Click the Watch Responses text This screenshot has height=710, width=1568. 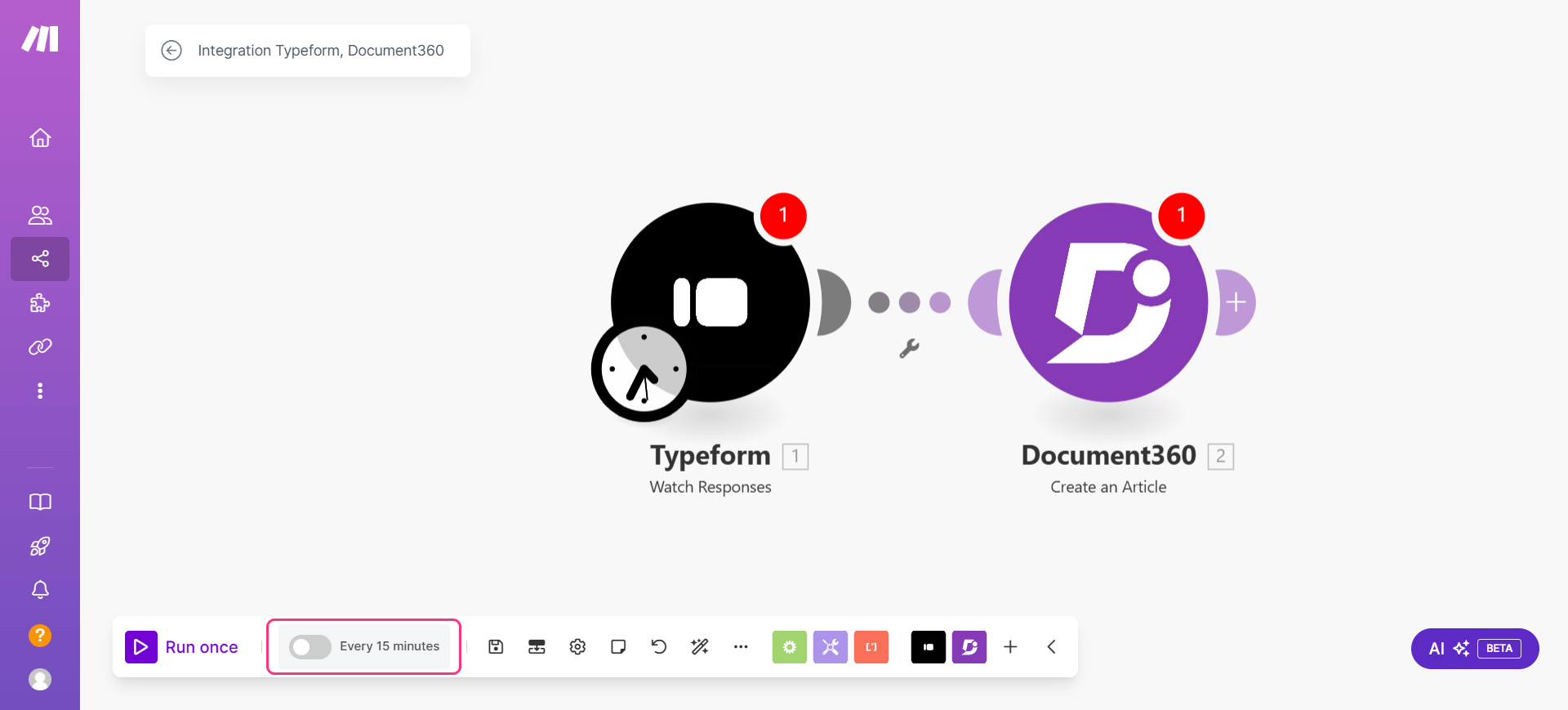point(710,488)
